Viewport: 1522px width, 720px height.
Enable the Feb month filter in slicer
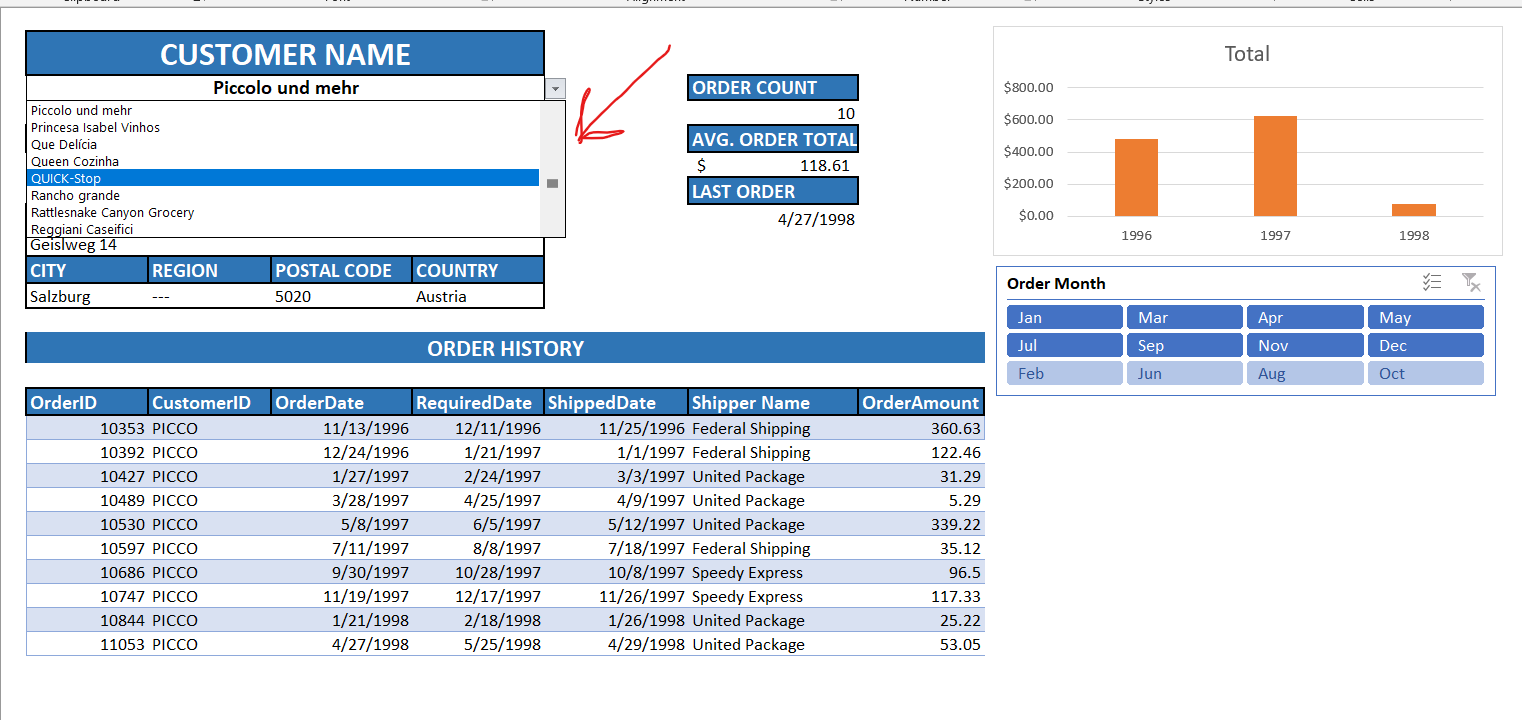1064,373
